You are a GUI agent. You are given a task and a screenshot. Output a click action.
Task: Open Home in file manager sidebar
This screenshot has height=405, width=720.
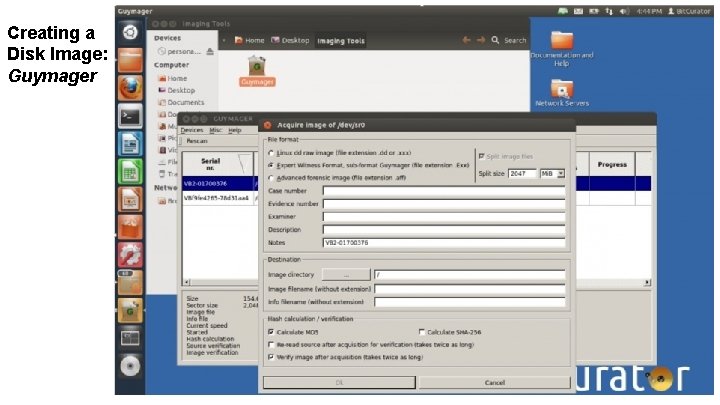pos(173,79)
